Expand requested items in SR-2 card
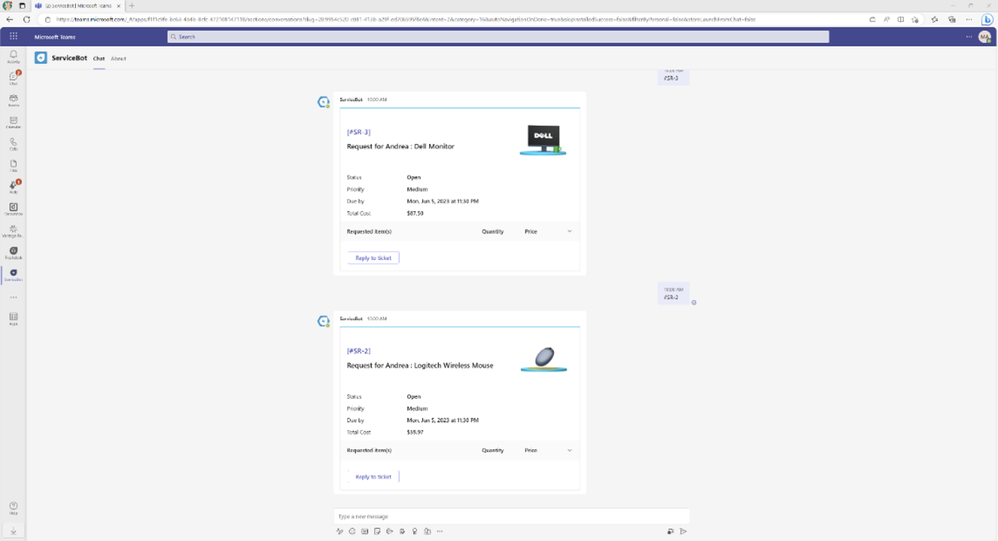 (x=570, y=450)
